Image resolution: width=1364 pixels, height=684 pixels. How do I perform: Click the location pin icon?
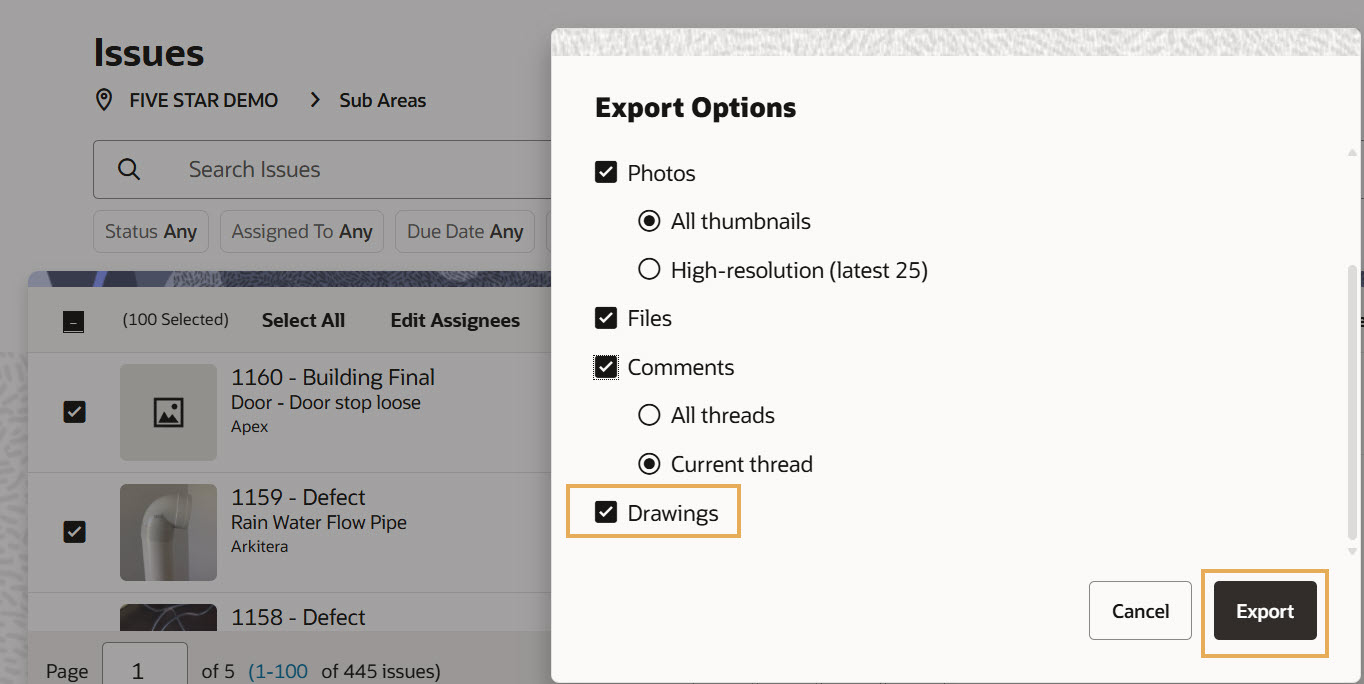point(103,100)
